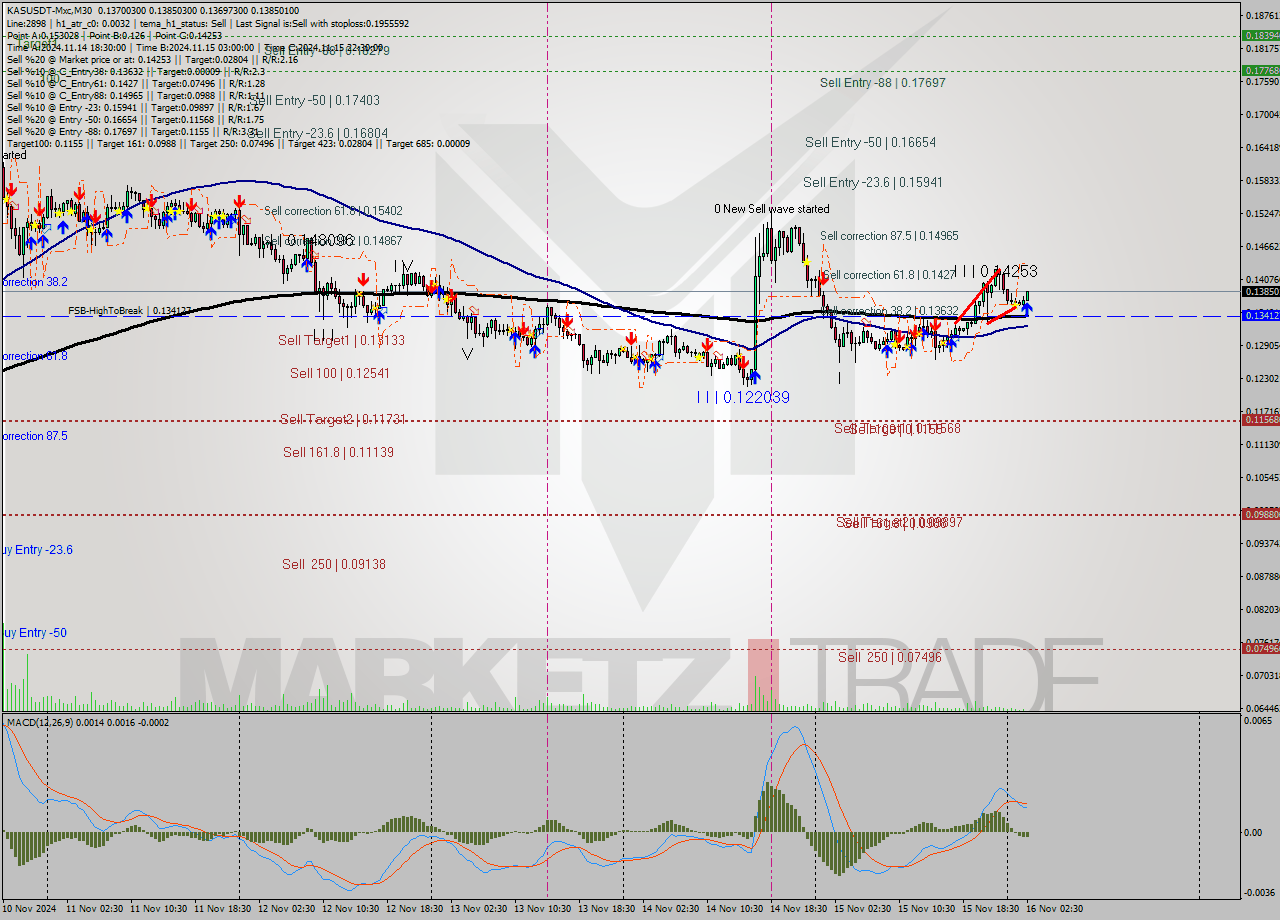Click the '12 Nov 18:30' time axis label
The image size is (1280, 920).
point(415,909)
